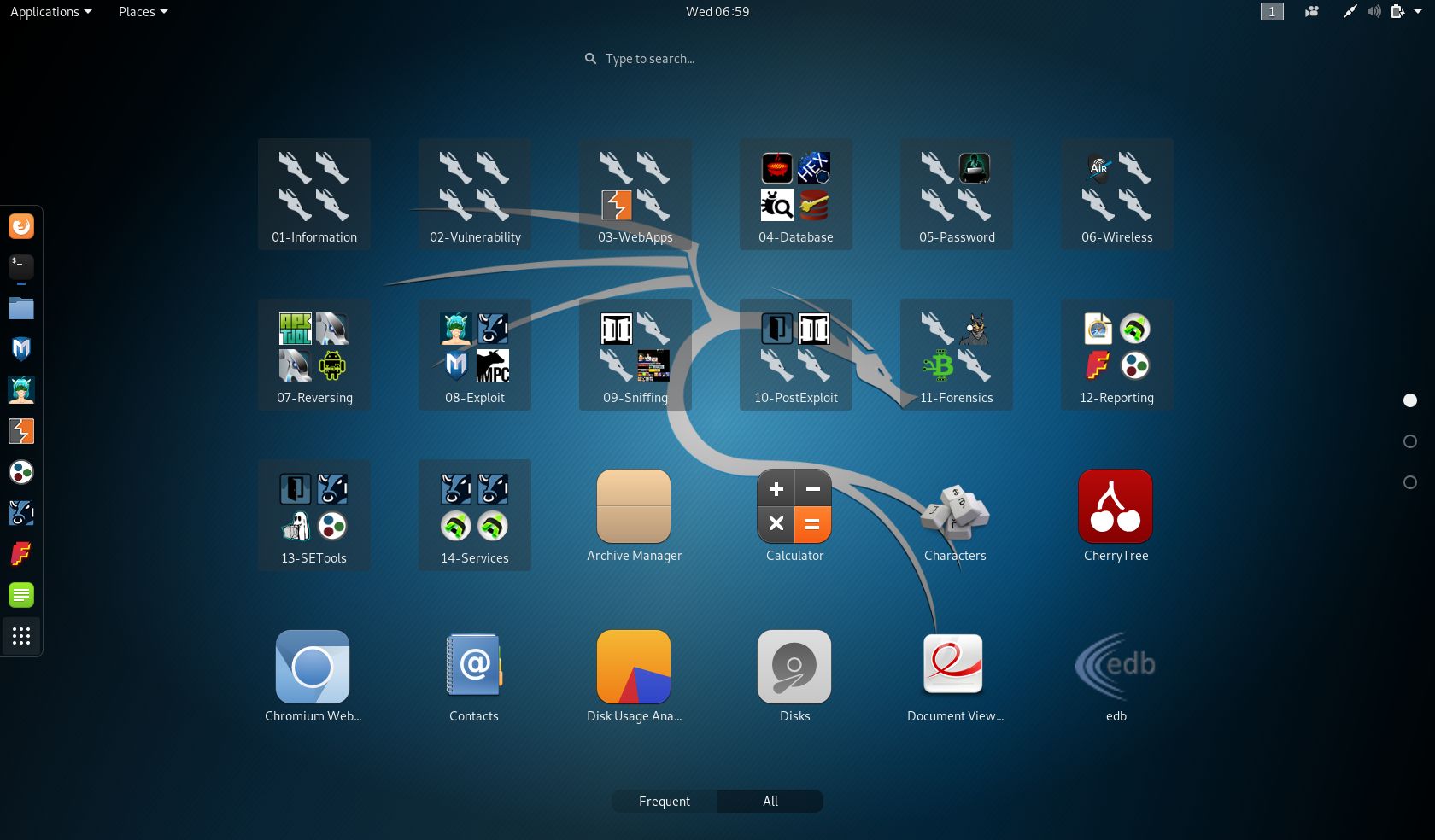Start Metasploit from the dock
This screenshot has width=1435, height=840.
pos(21,349)
